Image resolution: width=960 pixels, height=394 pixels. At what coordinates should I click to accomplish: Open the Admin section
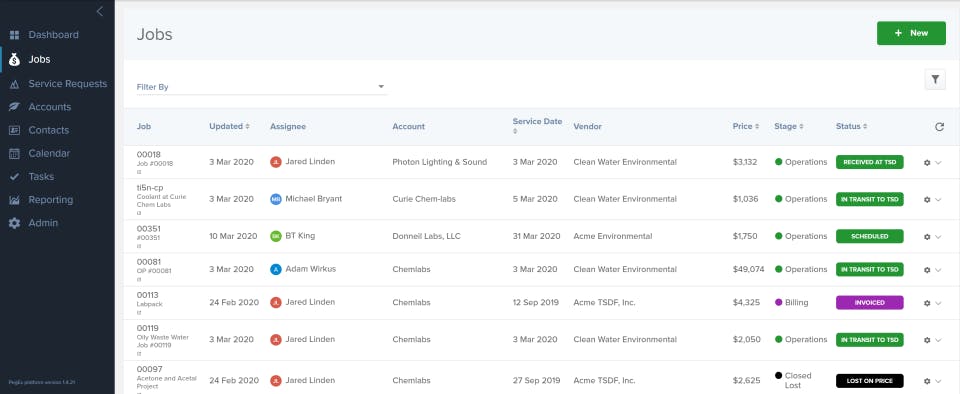click(x=43, y=223)
